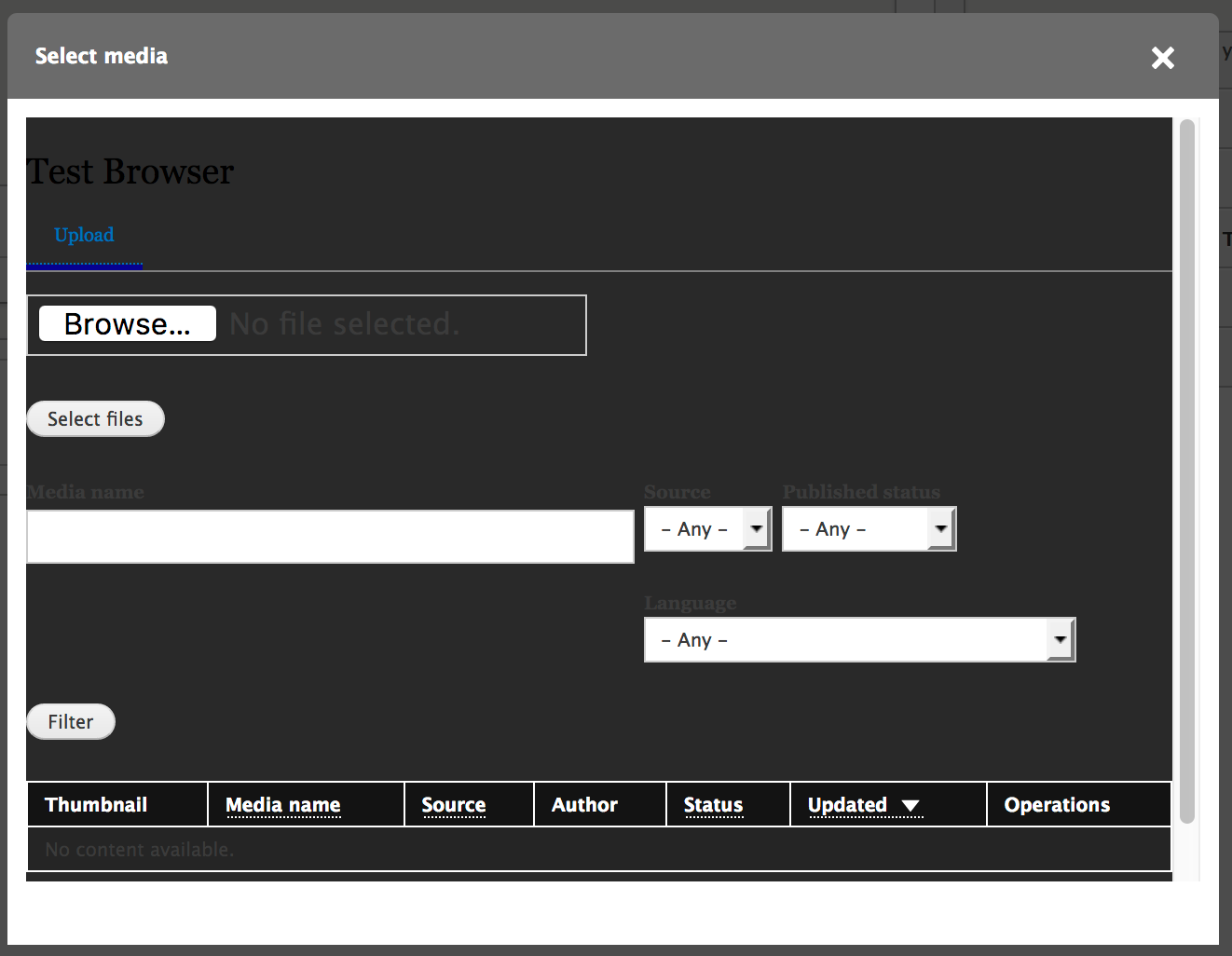Click the Thumbnail column header
The image size is (1232, 956).
(96, 805)
